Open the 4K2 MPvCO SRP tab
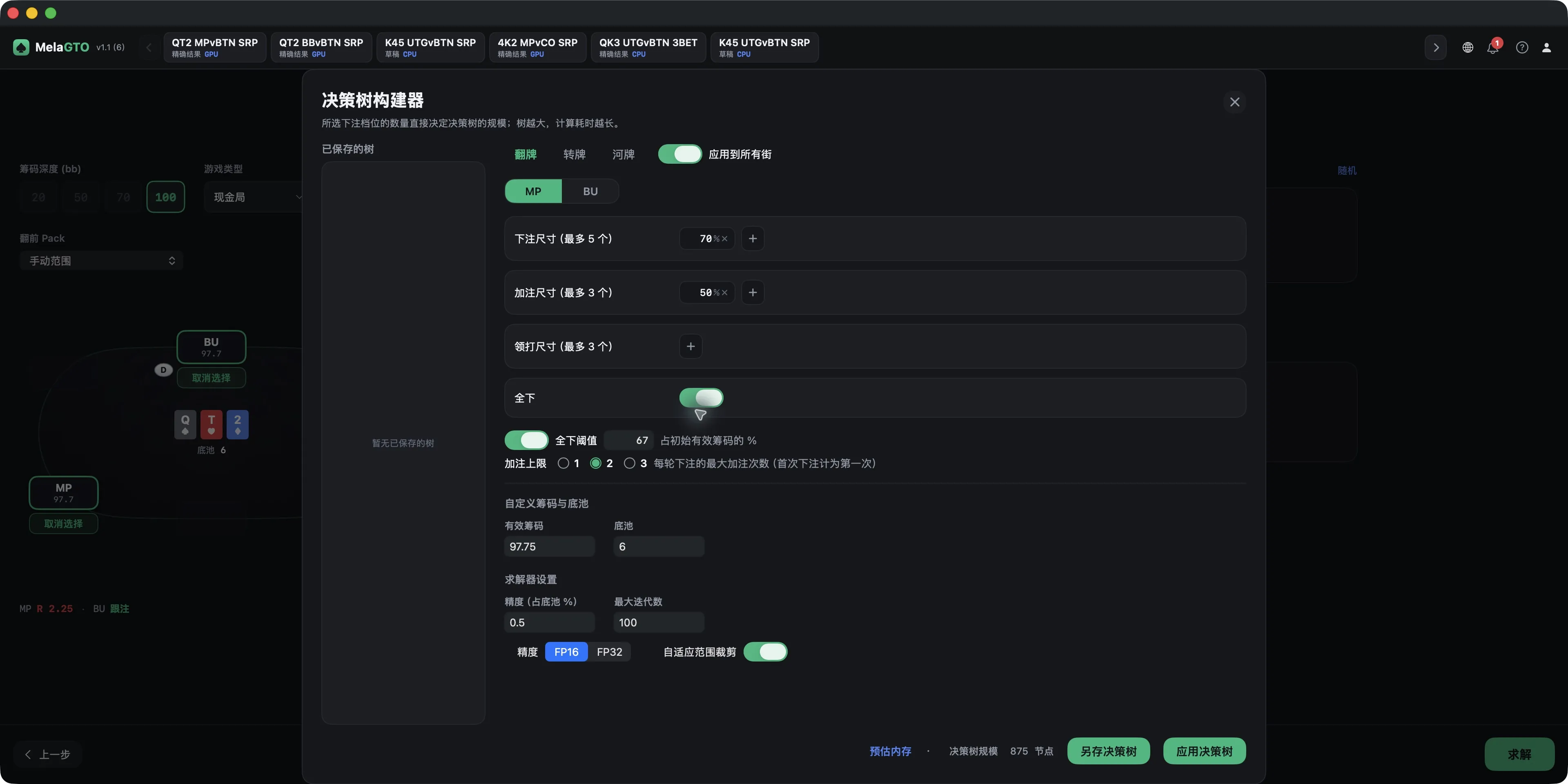This screenshot has height=784, width=1568. [537, 47]
